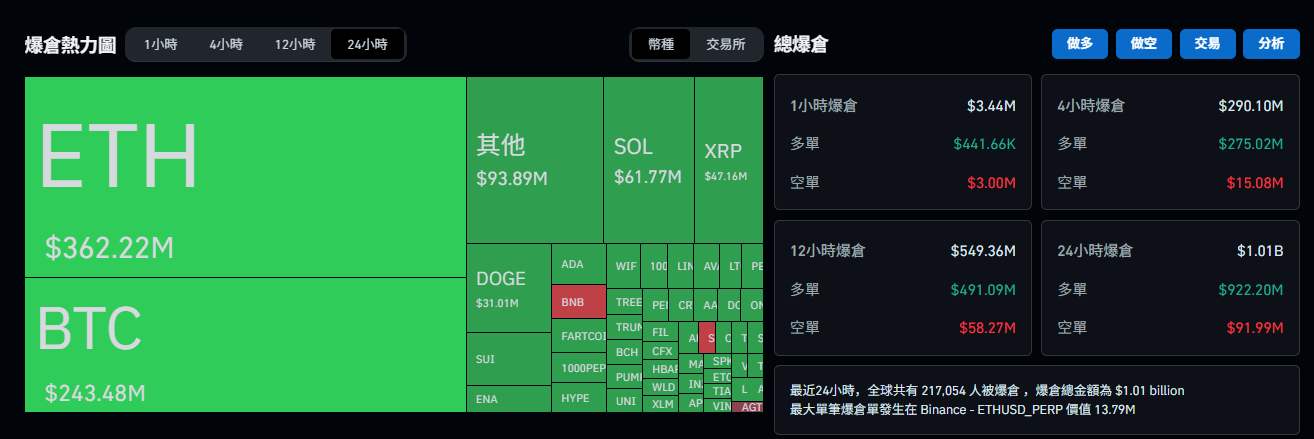Viewport: 1314px width, 439px height.
Task: Select the 1小時 timeframe tab
Action: tap(160, 44)
